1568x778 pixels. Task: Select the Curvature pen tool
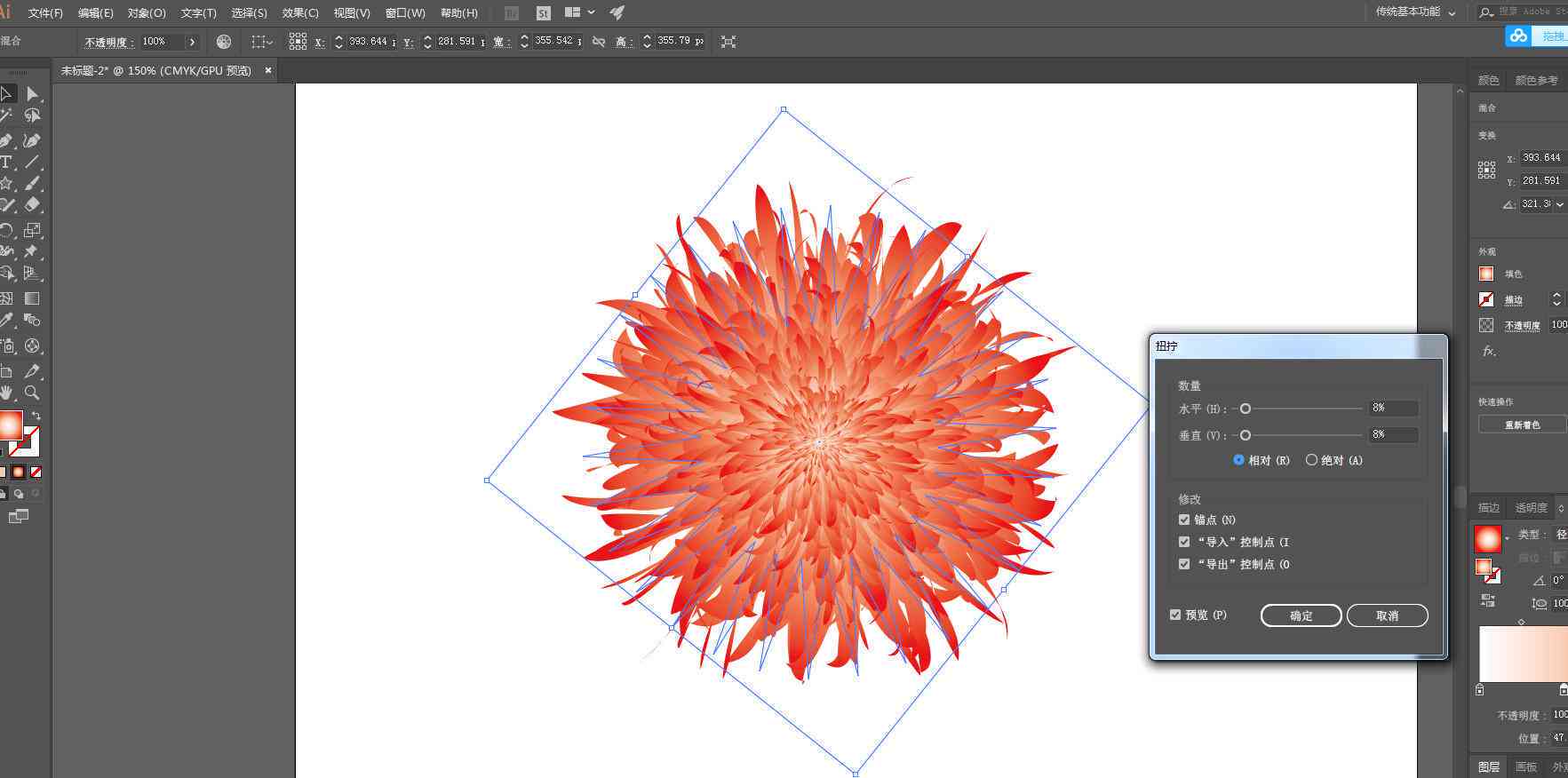tap(32, 140)
